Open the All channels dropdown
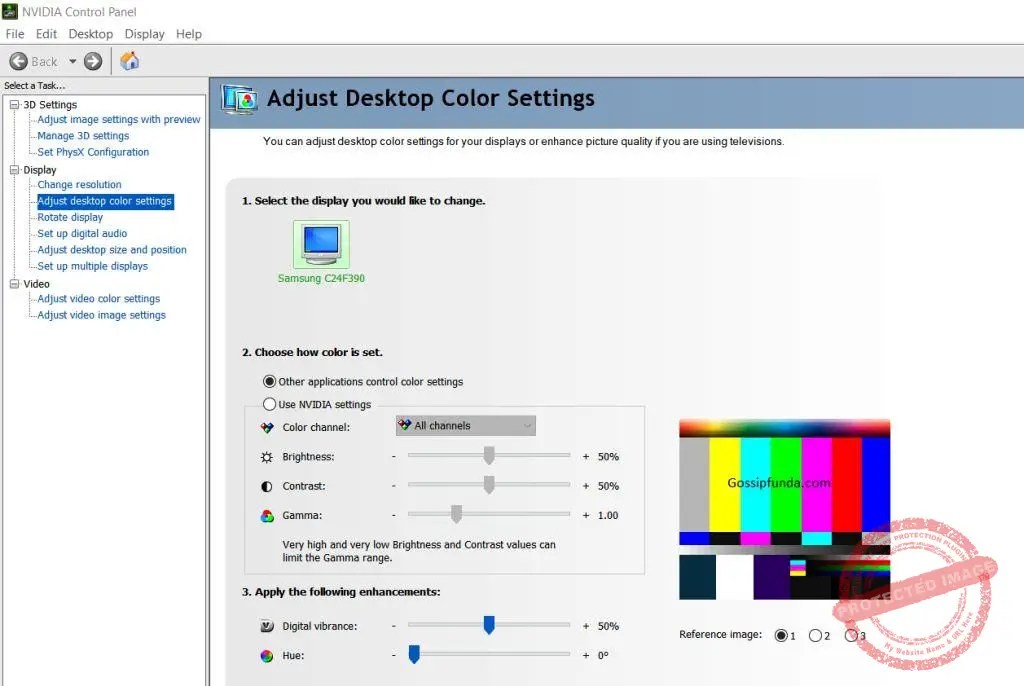The image size is (1024, 686). 529,425
